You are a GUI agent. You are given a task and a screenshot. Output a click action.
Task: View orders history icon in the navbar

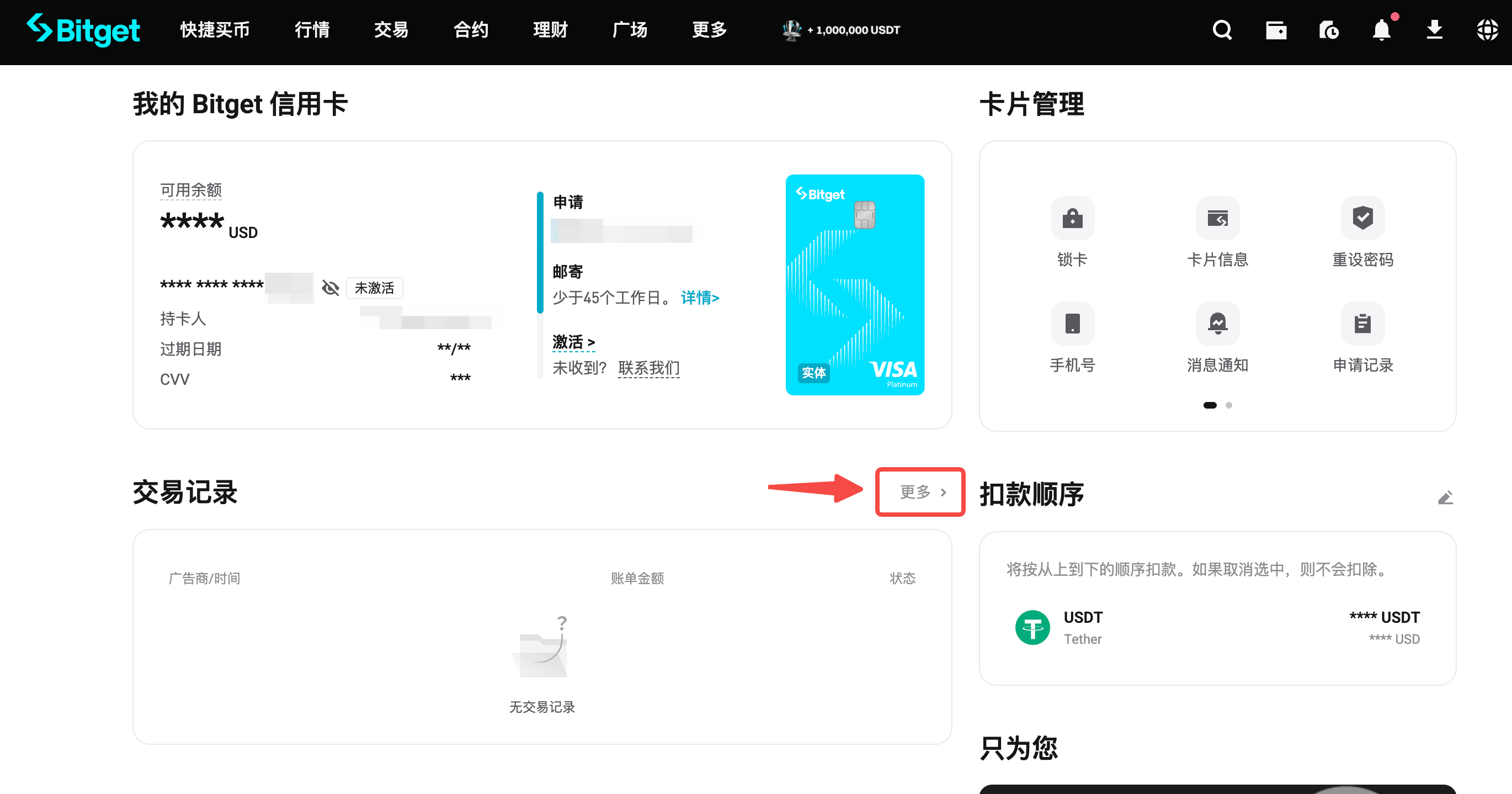(x=1329, y=30)
